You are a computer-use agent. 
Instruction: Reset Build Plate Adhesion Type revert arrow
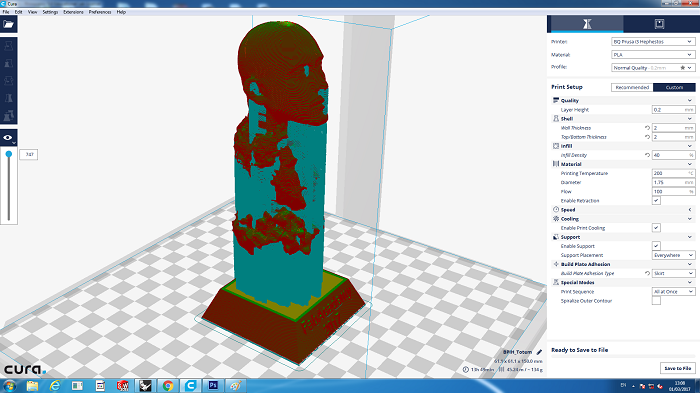click(647, 273)
